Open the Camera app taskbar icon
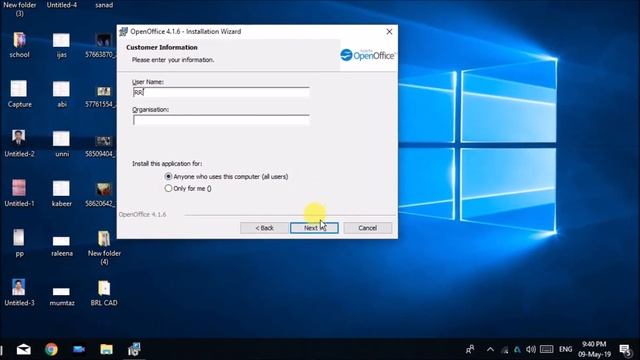Screen dimensions: 640x360 click(x=79, y=349)
